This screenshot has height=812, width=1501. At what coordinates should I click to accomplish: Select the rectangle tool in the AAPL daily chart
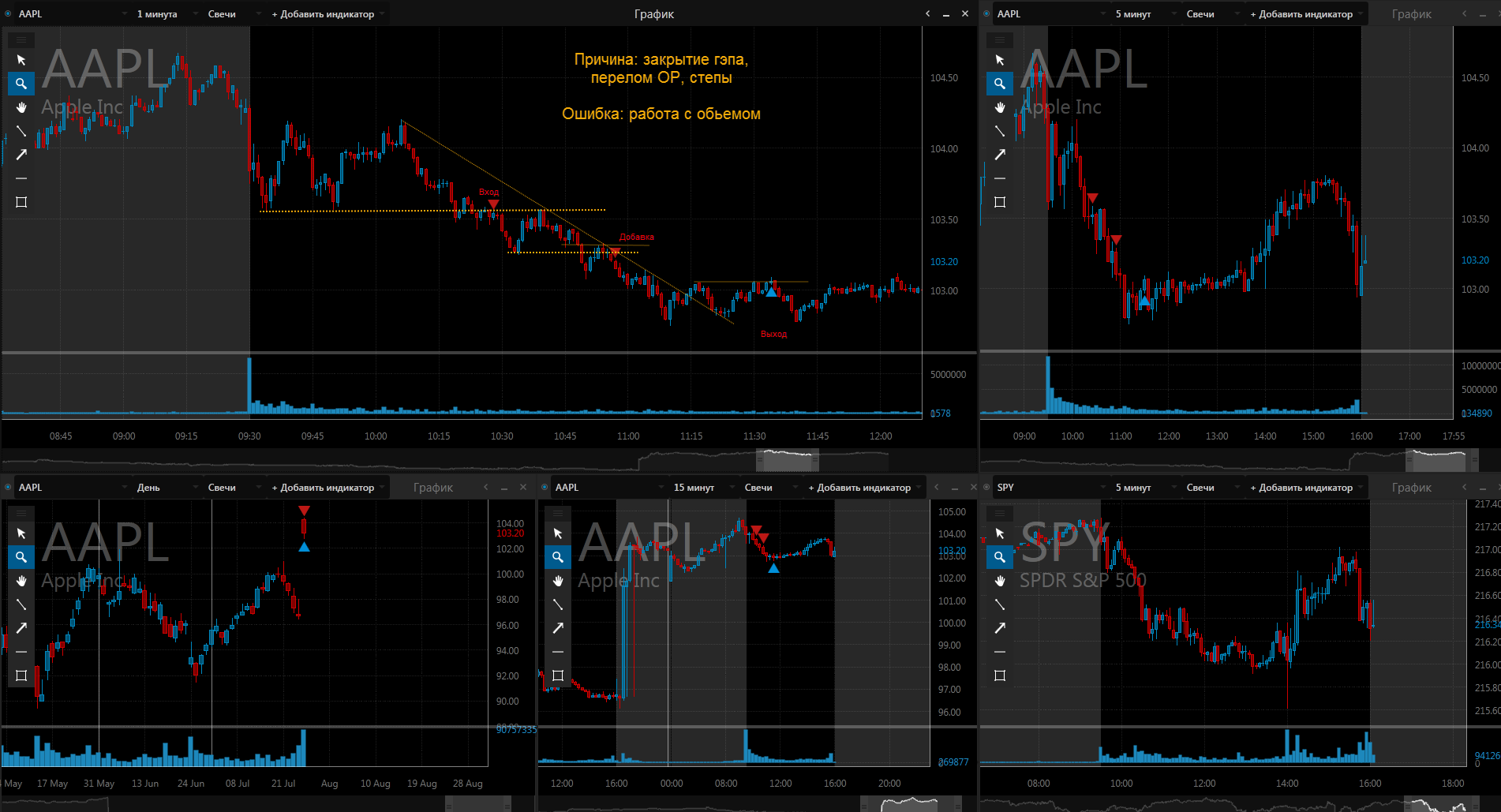pos(21,675)
